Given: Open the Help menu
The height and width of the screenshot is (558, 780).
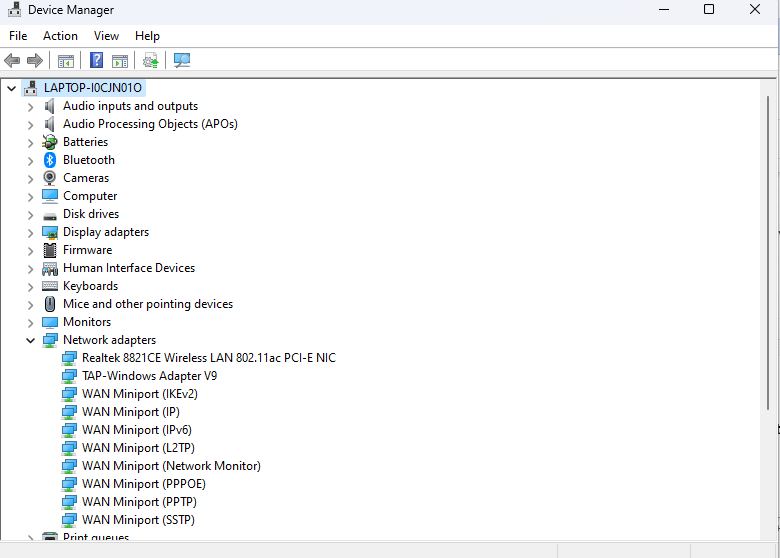Looking at the screenshot, I should [147, 36].
